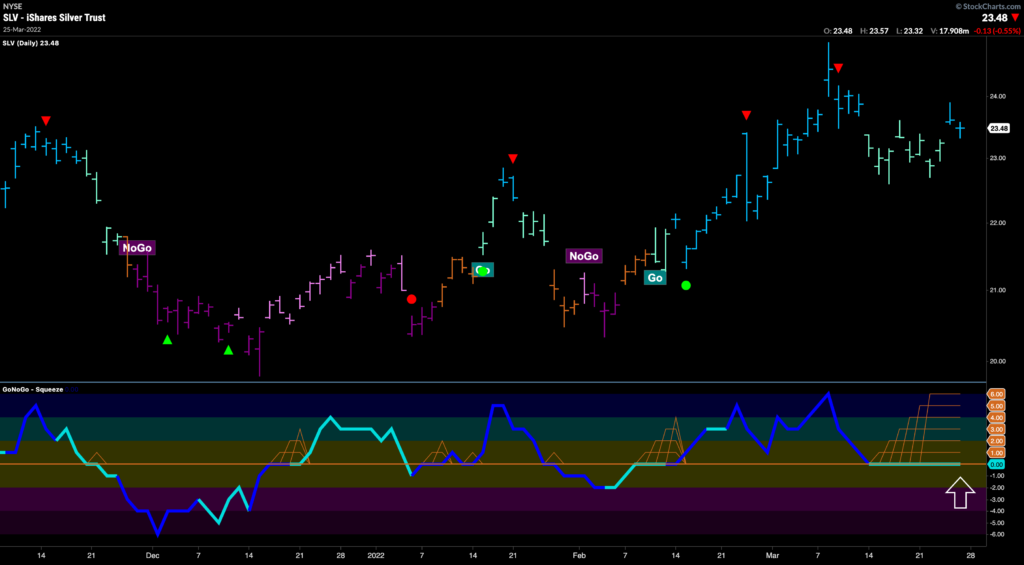Click the red down-triangle marker at the November high

tap(46, 121)
